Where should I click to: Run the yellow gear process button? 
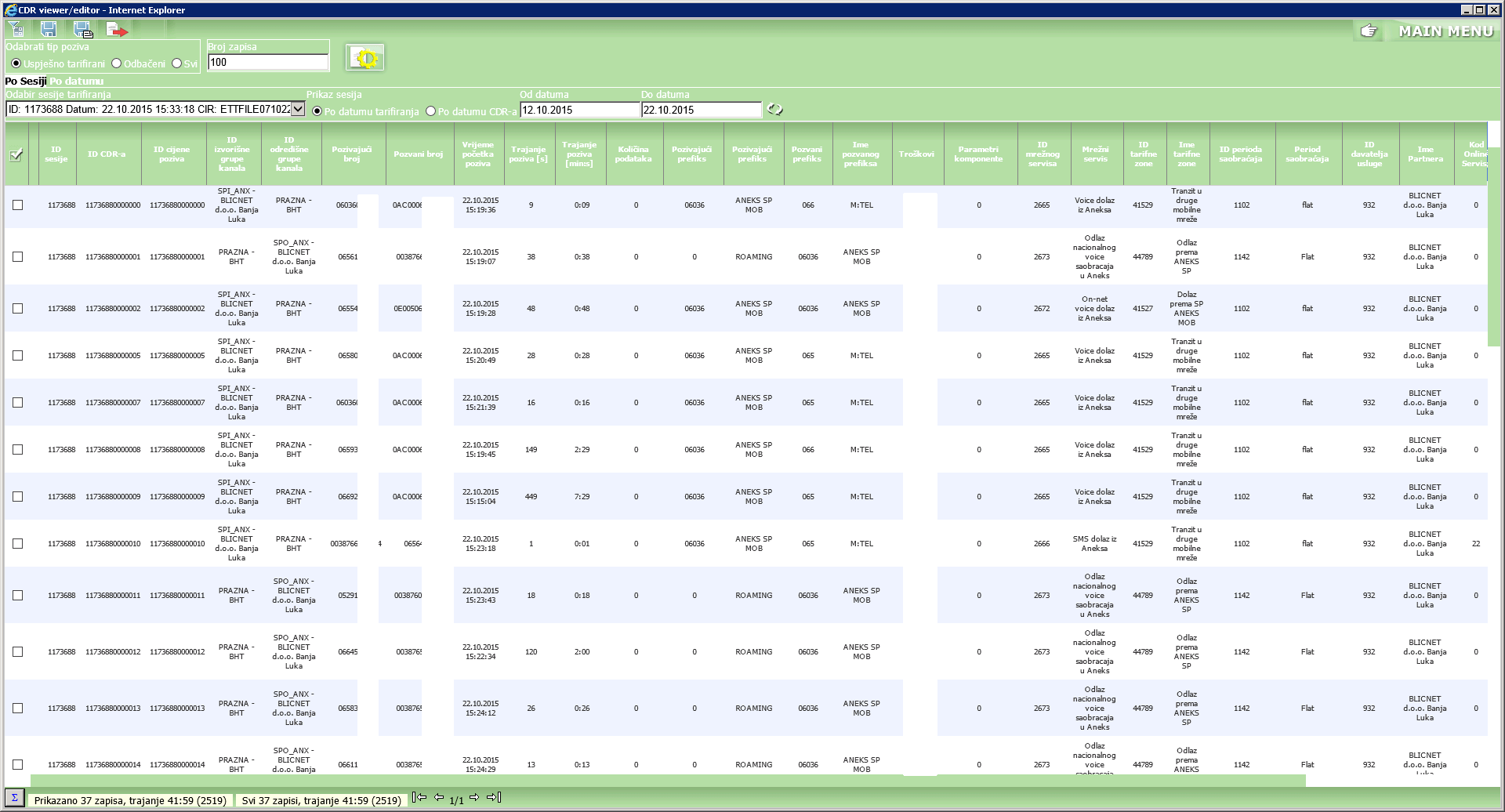point(364,58)
